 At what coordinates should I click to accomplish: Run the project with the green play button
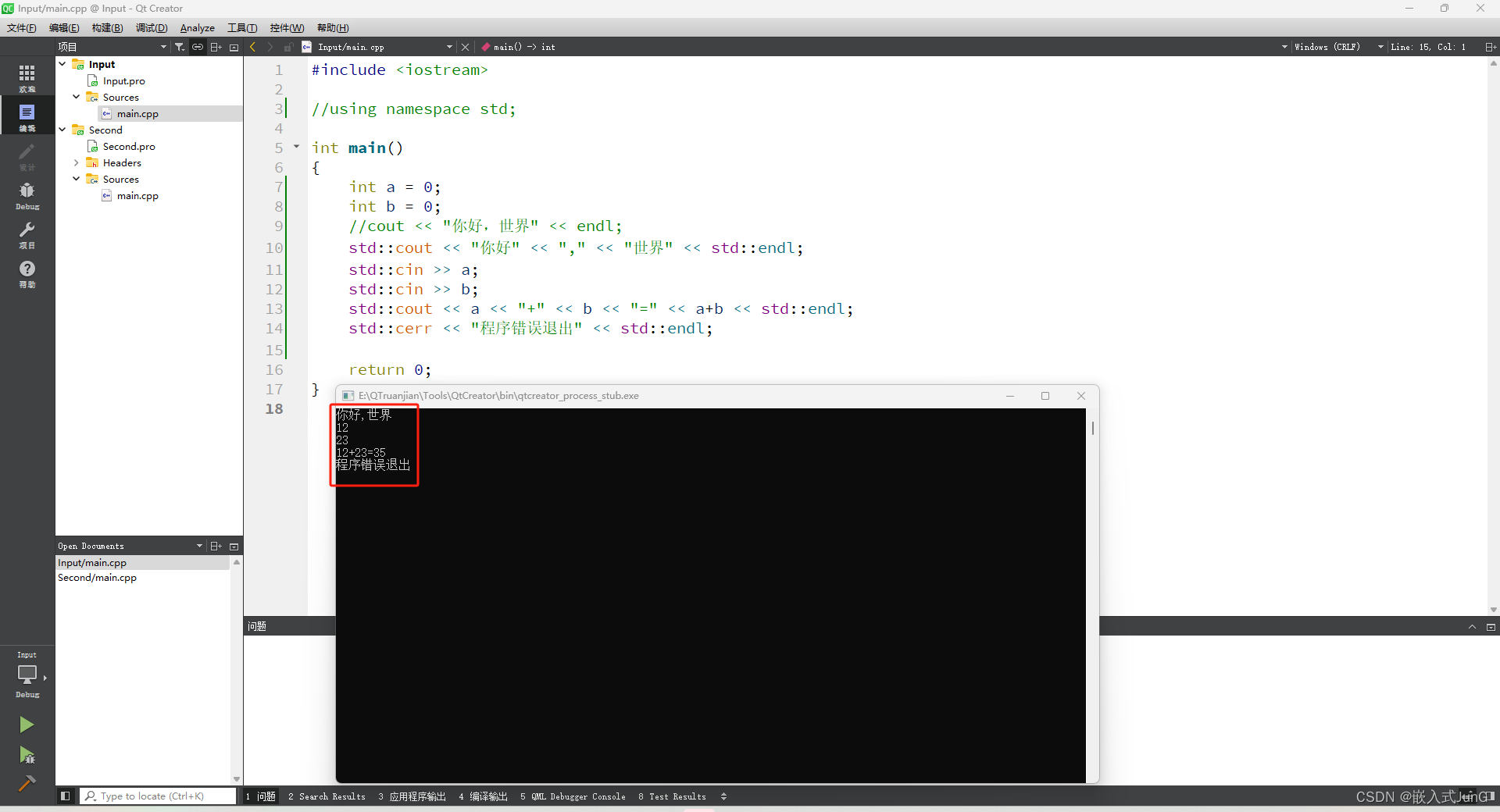click(x=27, y=725)
